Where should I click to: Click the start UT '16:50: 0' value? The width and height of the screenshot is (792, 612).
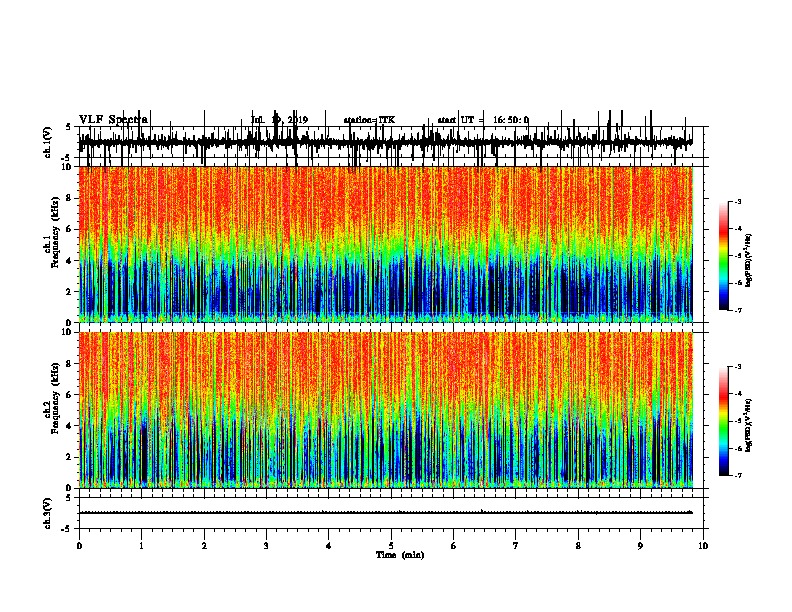[x=511, y=120]
